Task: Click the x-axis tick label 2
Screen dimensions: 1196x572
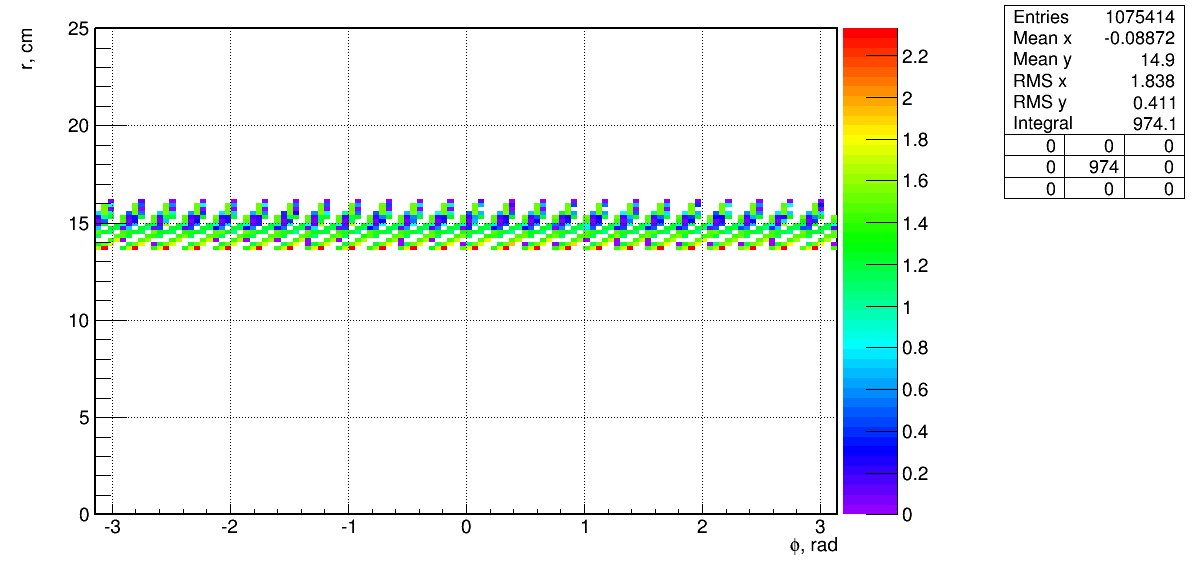Action: click(x=702, y=528)
